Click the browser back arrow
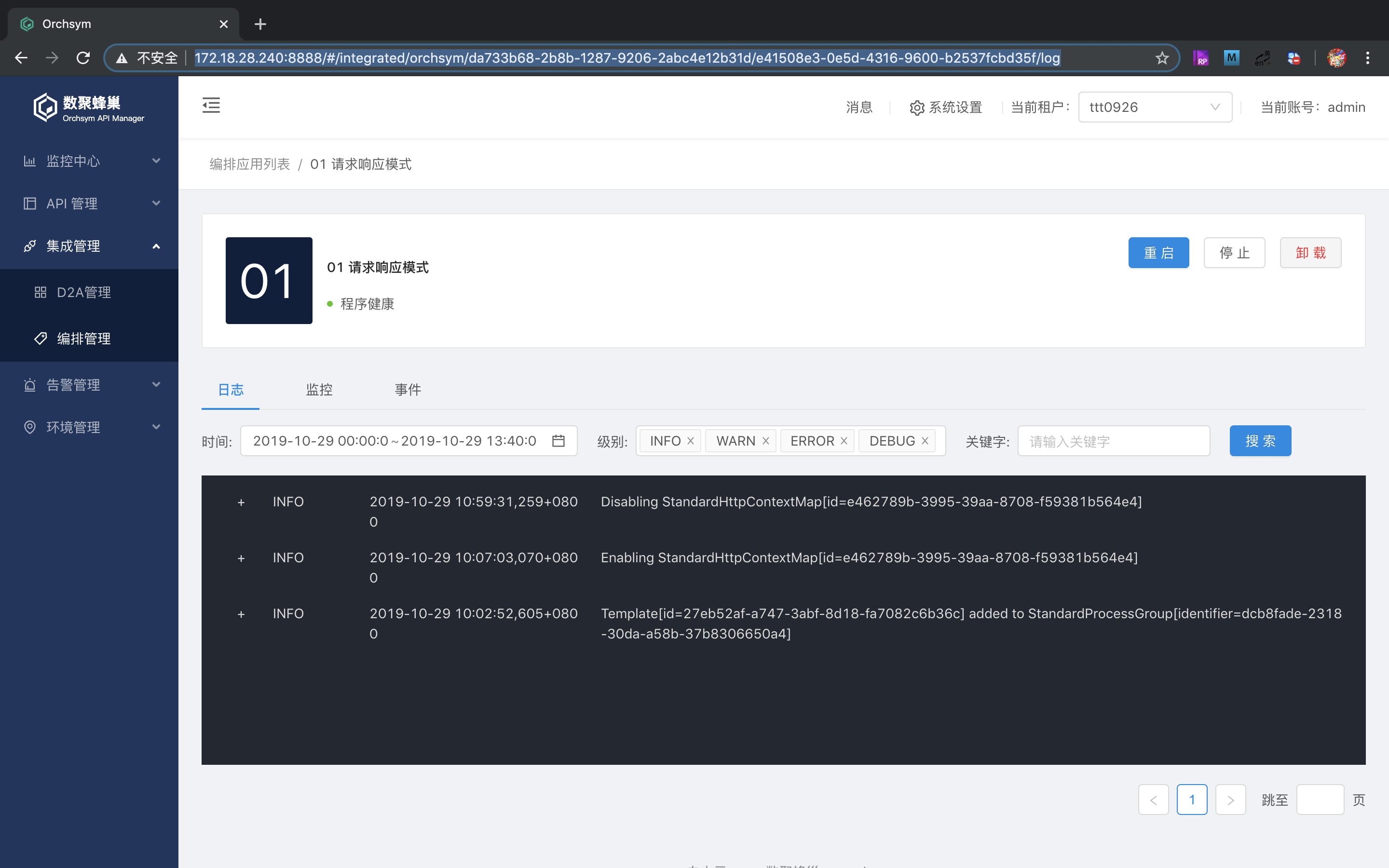The width and height of the screenshot is (1389, 868). pyautogui.click(x=21, y=58)
